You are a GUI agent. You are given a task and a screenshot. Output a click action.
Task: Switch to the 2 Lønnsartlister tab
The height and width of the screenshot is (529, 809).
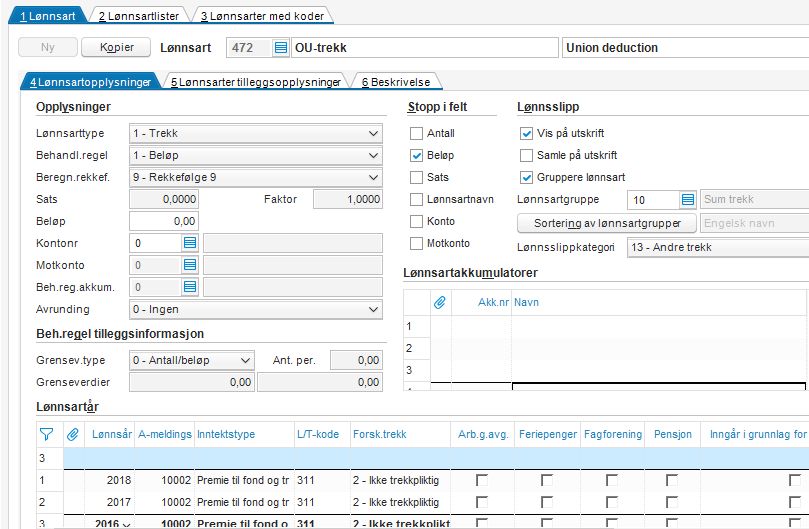(139, 16)
